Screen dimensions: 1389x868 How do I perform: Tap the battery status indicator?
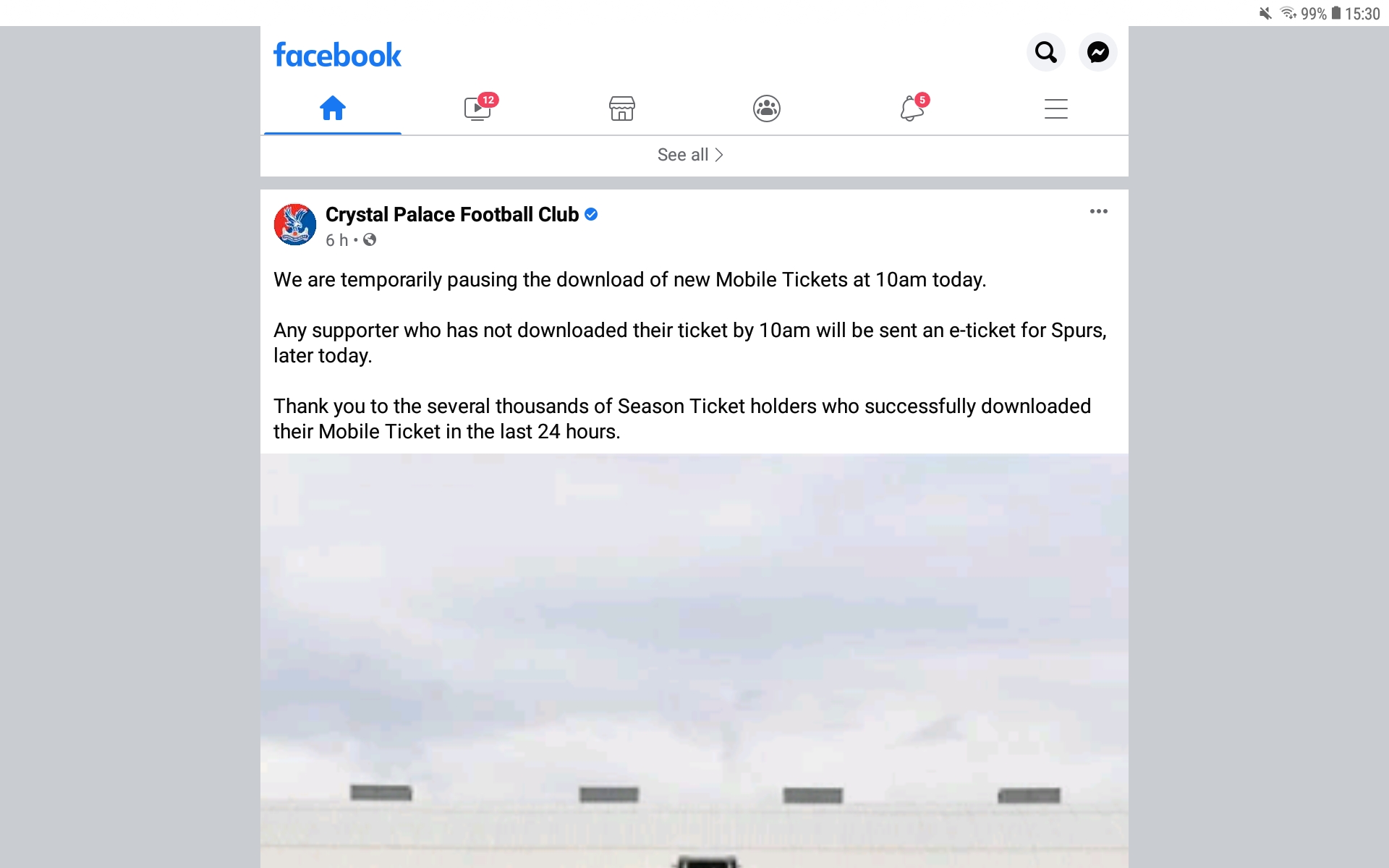[1336, 13]
